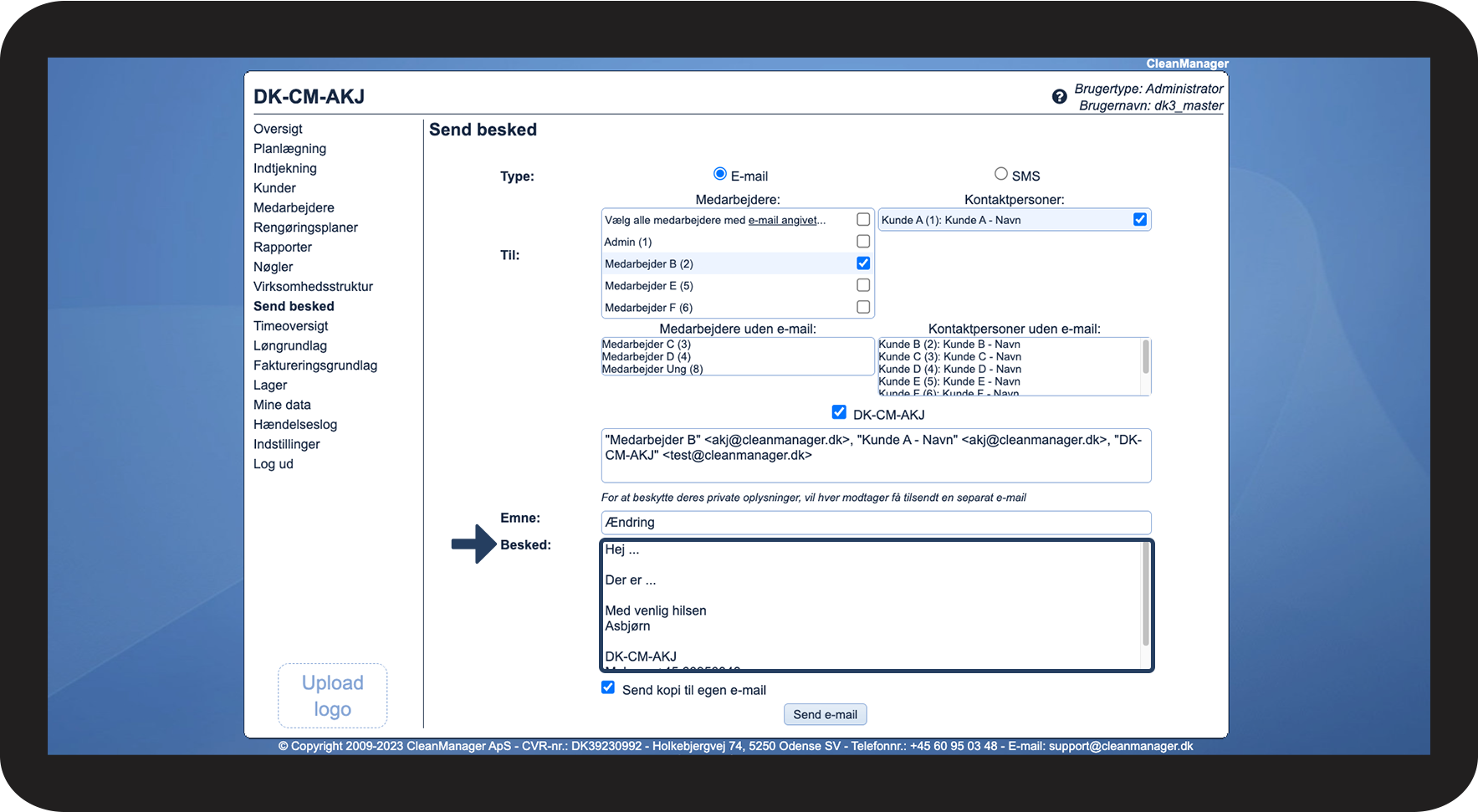Open Planlægning in the sidebar menu
Screen dimensions: 1478x812
[x=289, y=149]
